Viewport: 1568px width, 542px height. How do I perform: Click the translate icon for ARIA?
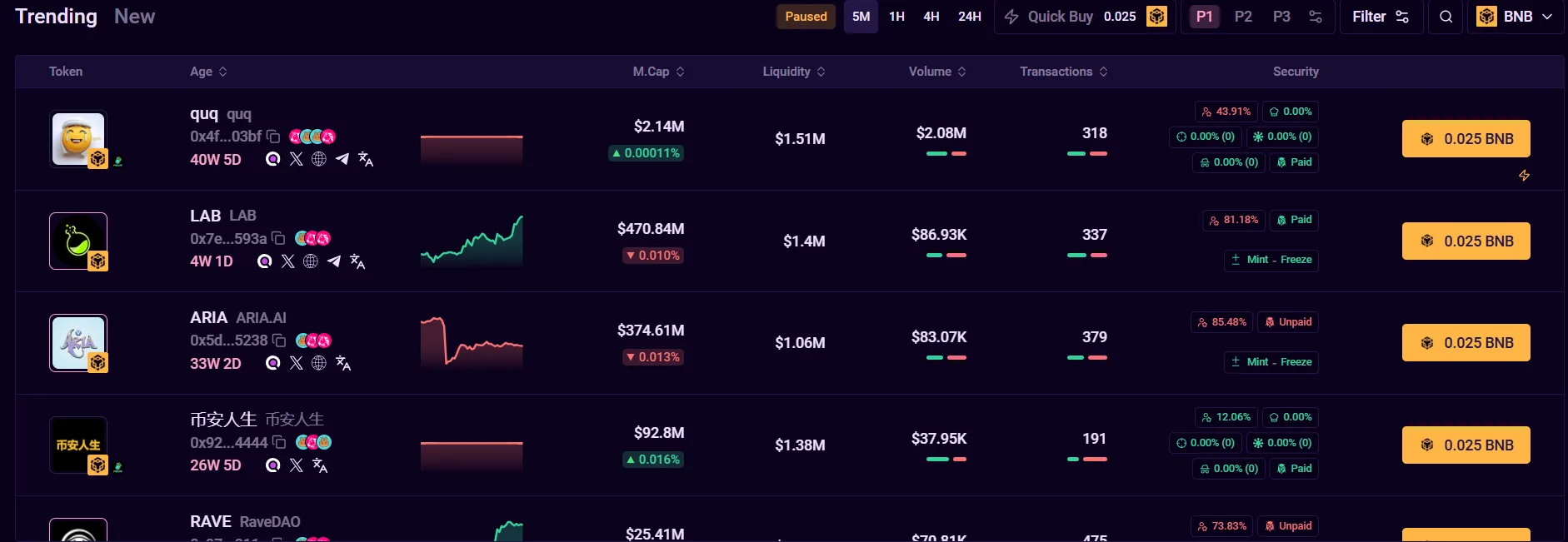[x=343, y=364]
